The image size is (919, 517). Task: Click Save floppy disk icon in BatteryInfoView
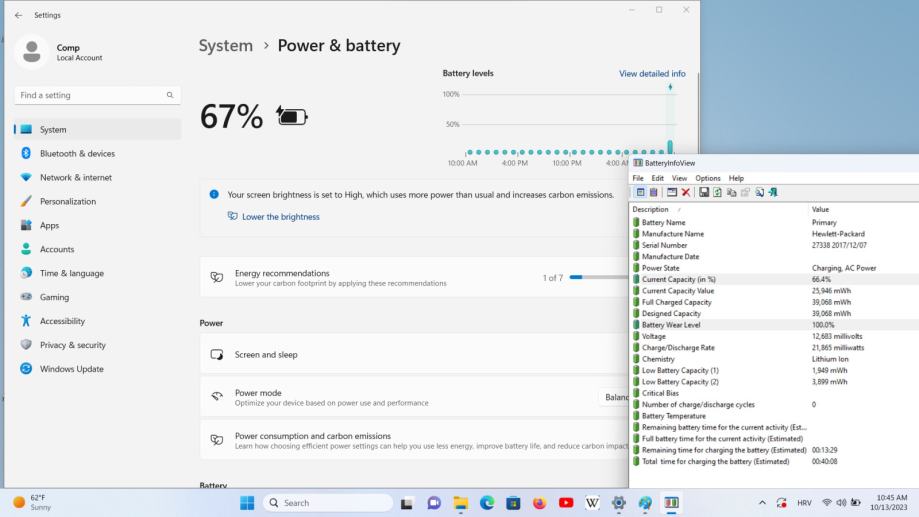coord(704,192)
